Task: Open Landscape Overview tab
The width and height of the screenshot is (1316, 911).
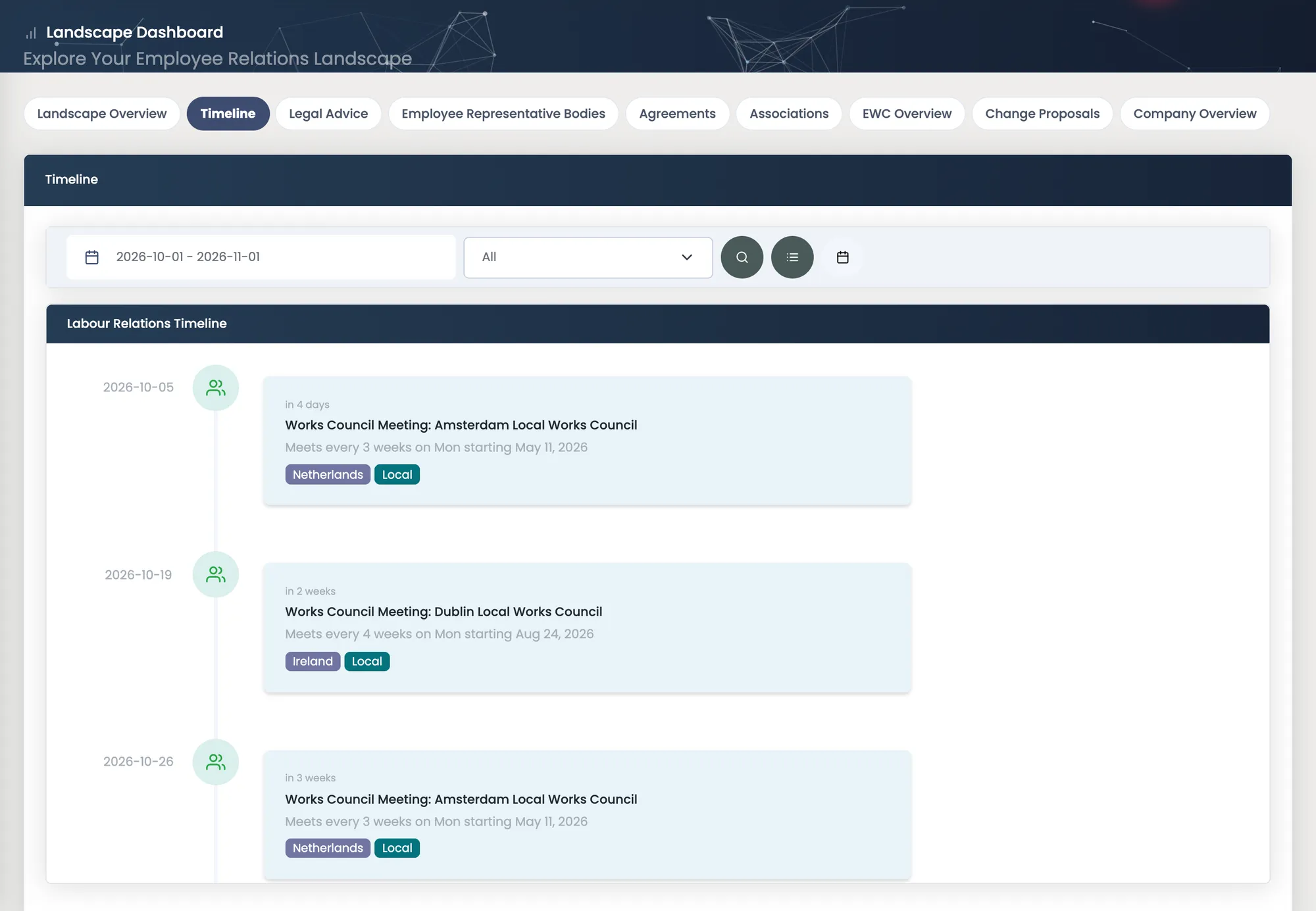Action: [102, 113]
